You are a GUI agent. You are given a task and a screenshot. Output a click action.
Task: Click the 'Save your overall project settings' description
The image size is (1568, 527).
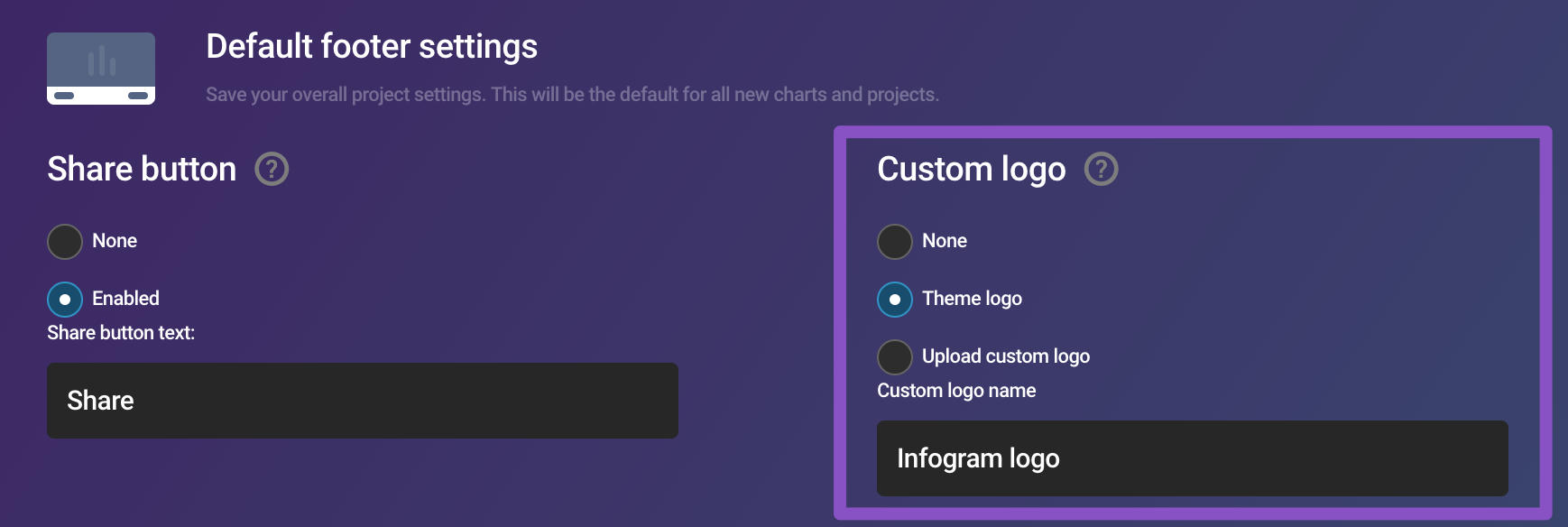coord(572,95)
